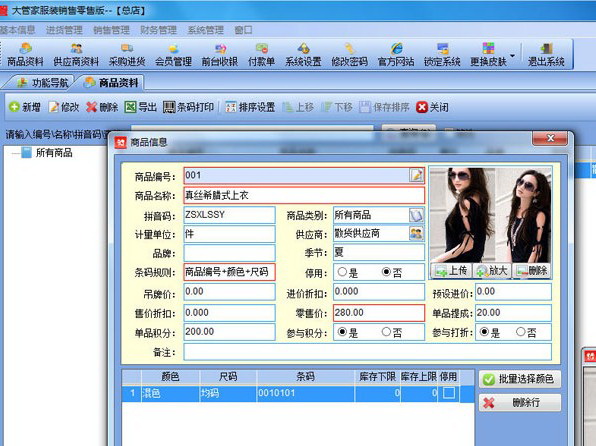The width and height of the screenshot is (596, 446).
Task: Select 参与积分 是 radio button
Action: [342, 332]
